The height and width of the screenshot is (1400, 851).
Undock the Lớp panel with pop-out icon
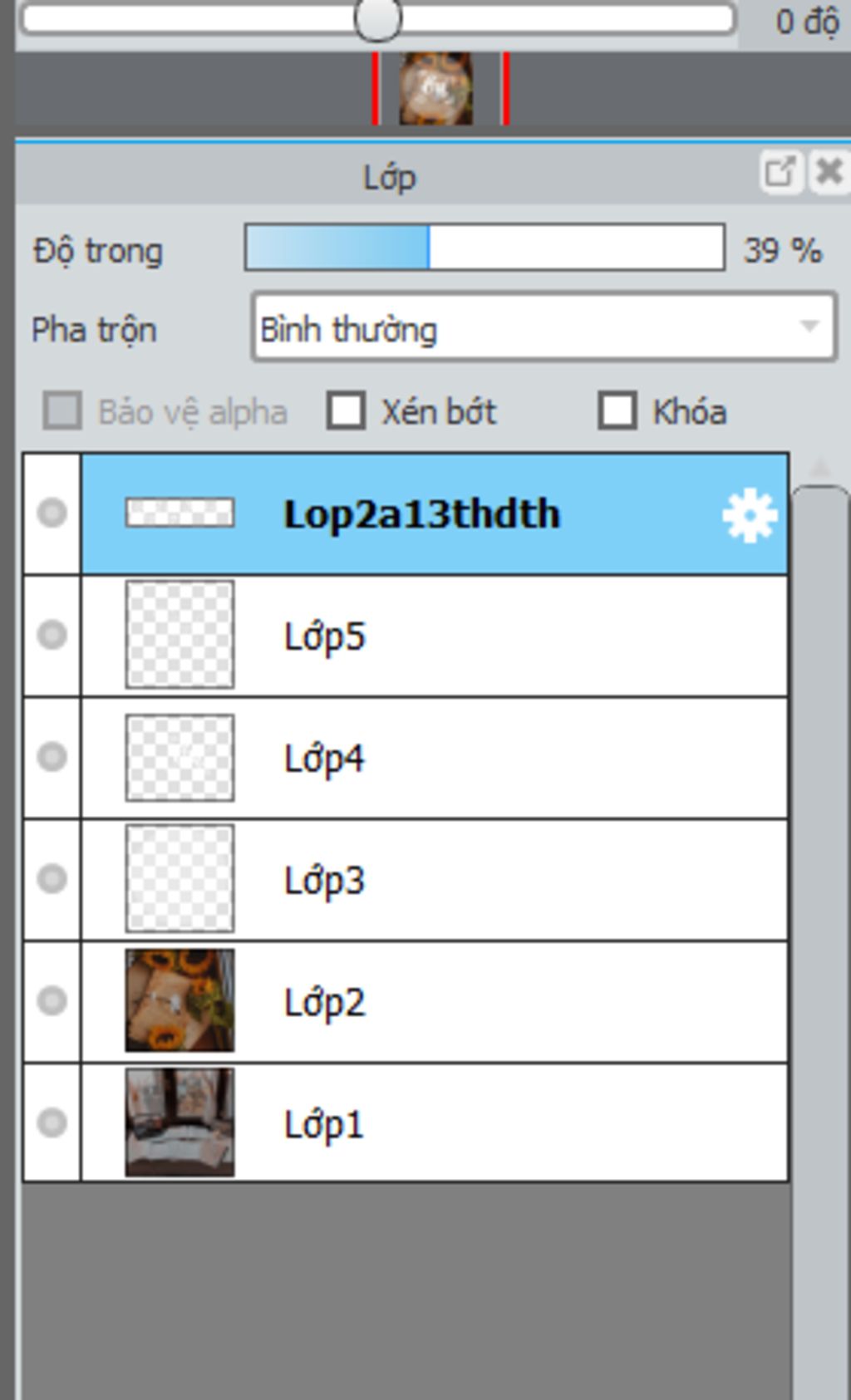(781, 172)
